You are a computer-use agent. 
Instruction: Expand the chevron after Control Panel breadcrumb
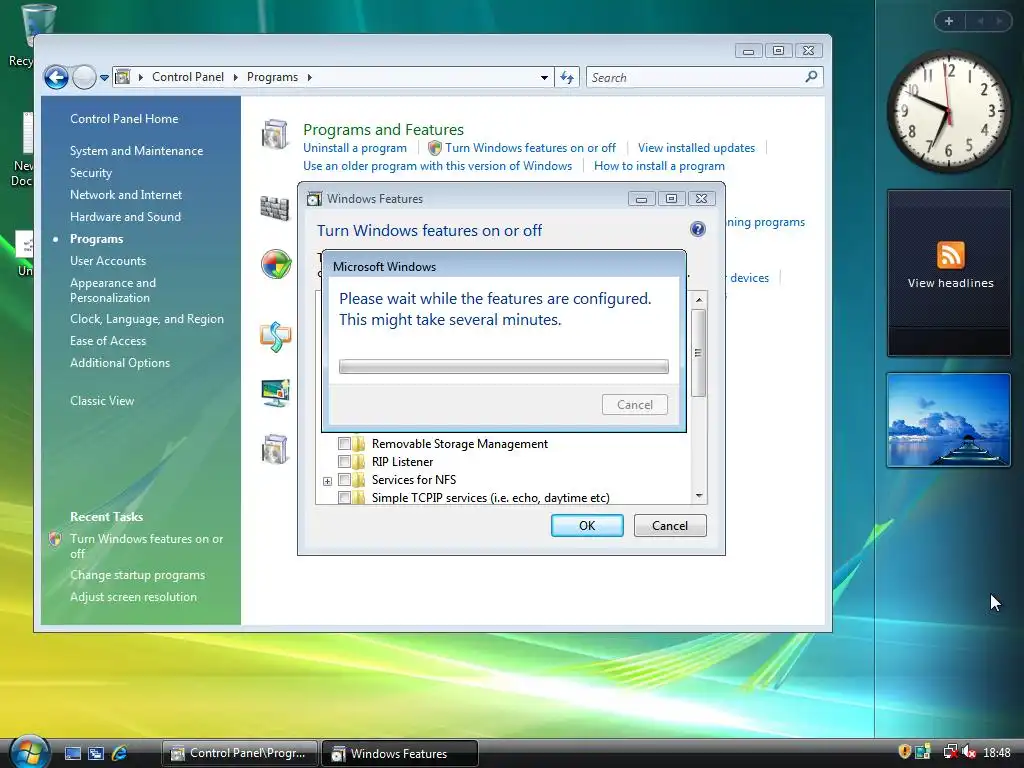(x=235, y=77)
